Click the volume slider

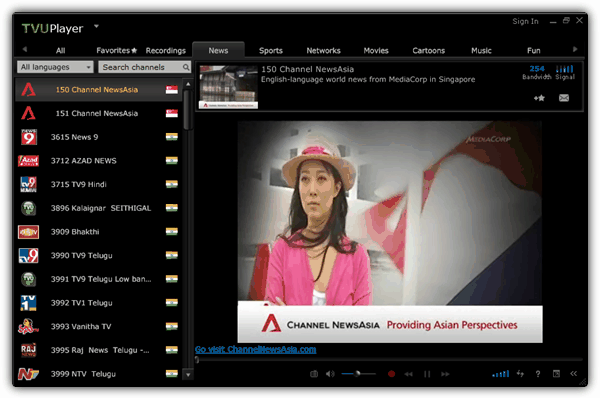pyautogui.click(x=358, y=374)
